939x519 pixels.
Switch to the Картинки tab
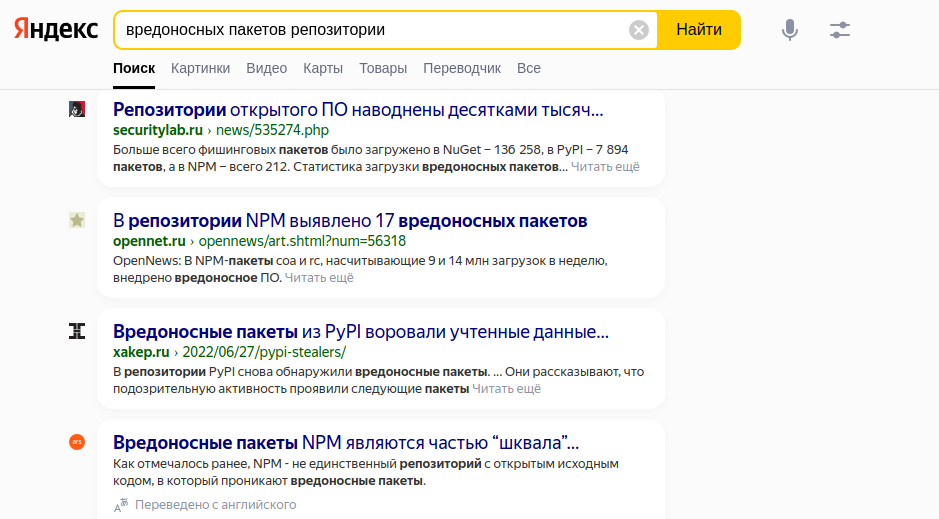click(201, 68)
